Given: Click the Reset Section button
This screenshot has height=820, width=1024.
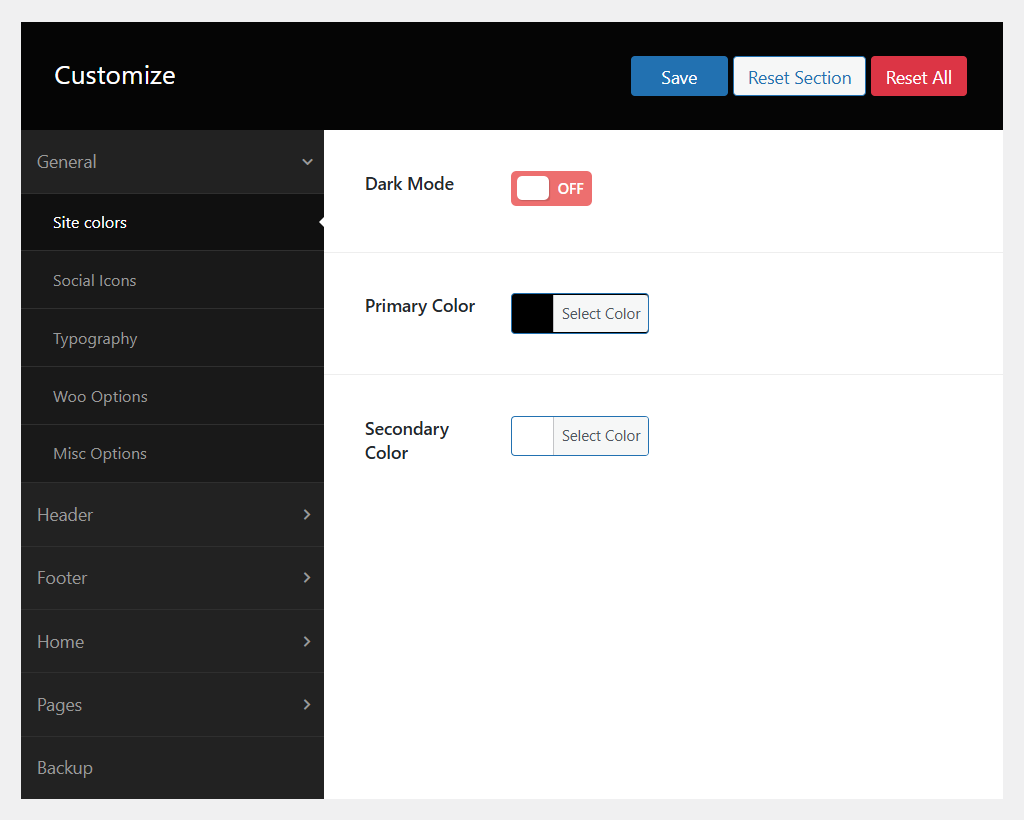Looking at the screenshot, I should pos(799,77).
